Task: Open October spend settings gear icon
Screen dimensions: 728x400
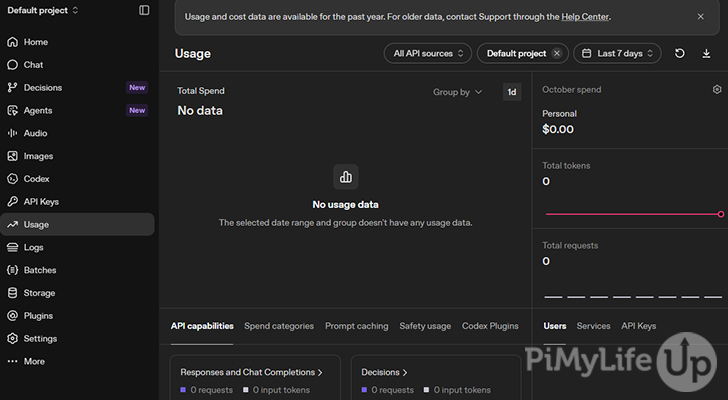Action: 717,90
